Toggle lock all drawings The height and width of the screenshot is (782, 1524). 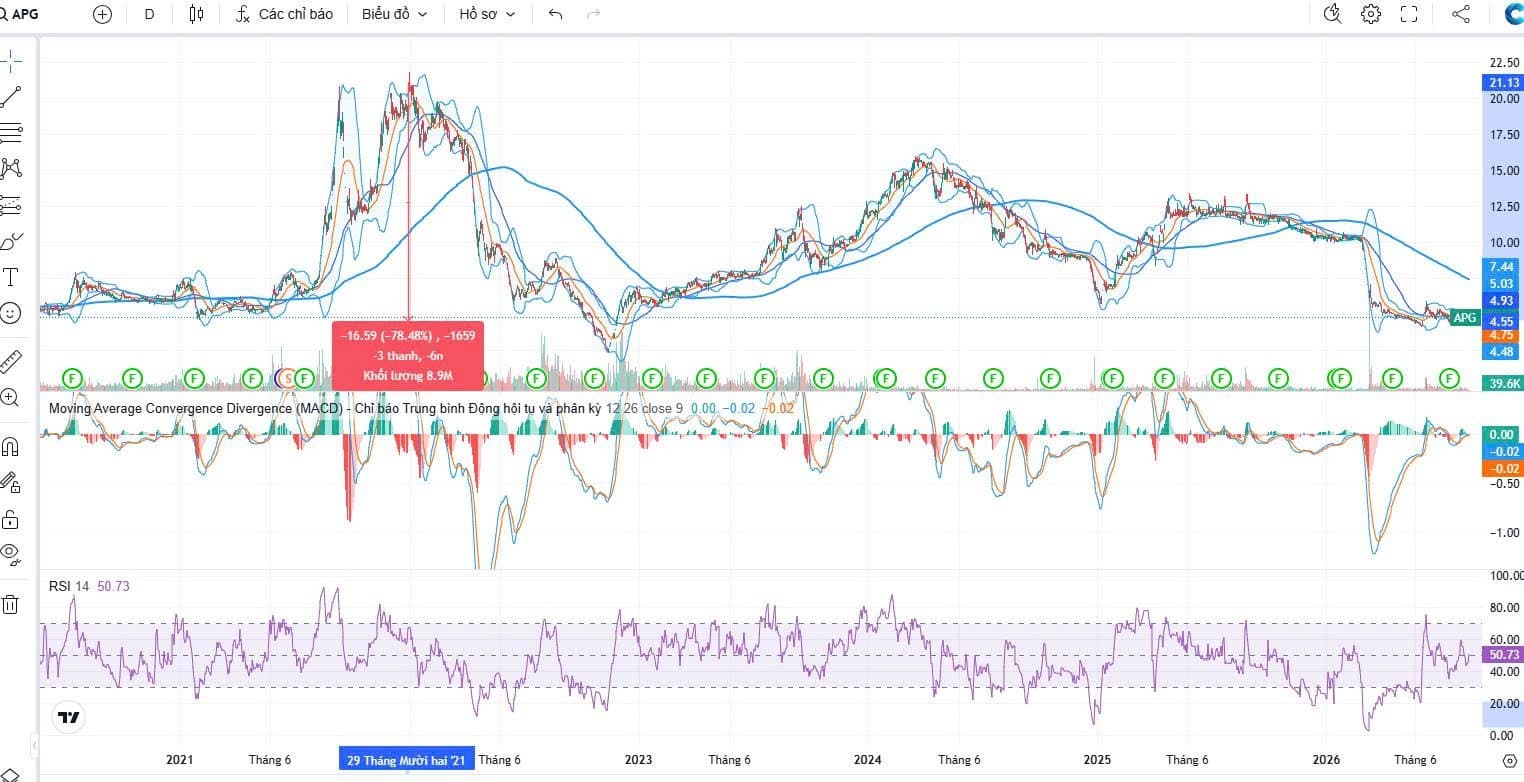(x=10, y=519)
